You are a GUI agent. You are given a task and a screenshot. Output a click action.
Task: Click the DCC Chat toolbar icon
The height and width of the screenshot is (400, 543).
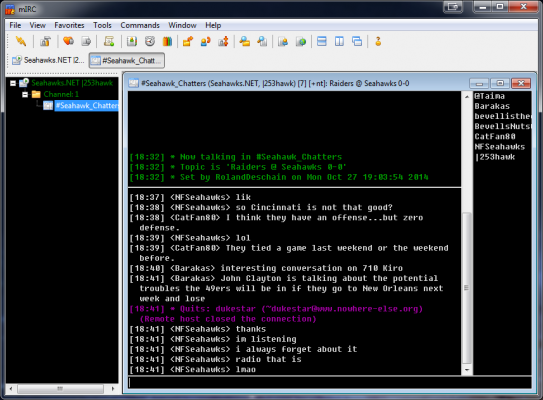coord(206,41)
